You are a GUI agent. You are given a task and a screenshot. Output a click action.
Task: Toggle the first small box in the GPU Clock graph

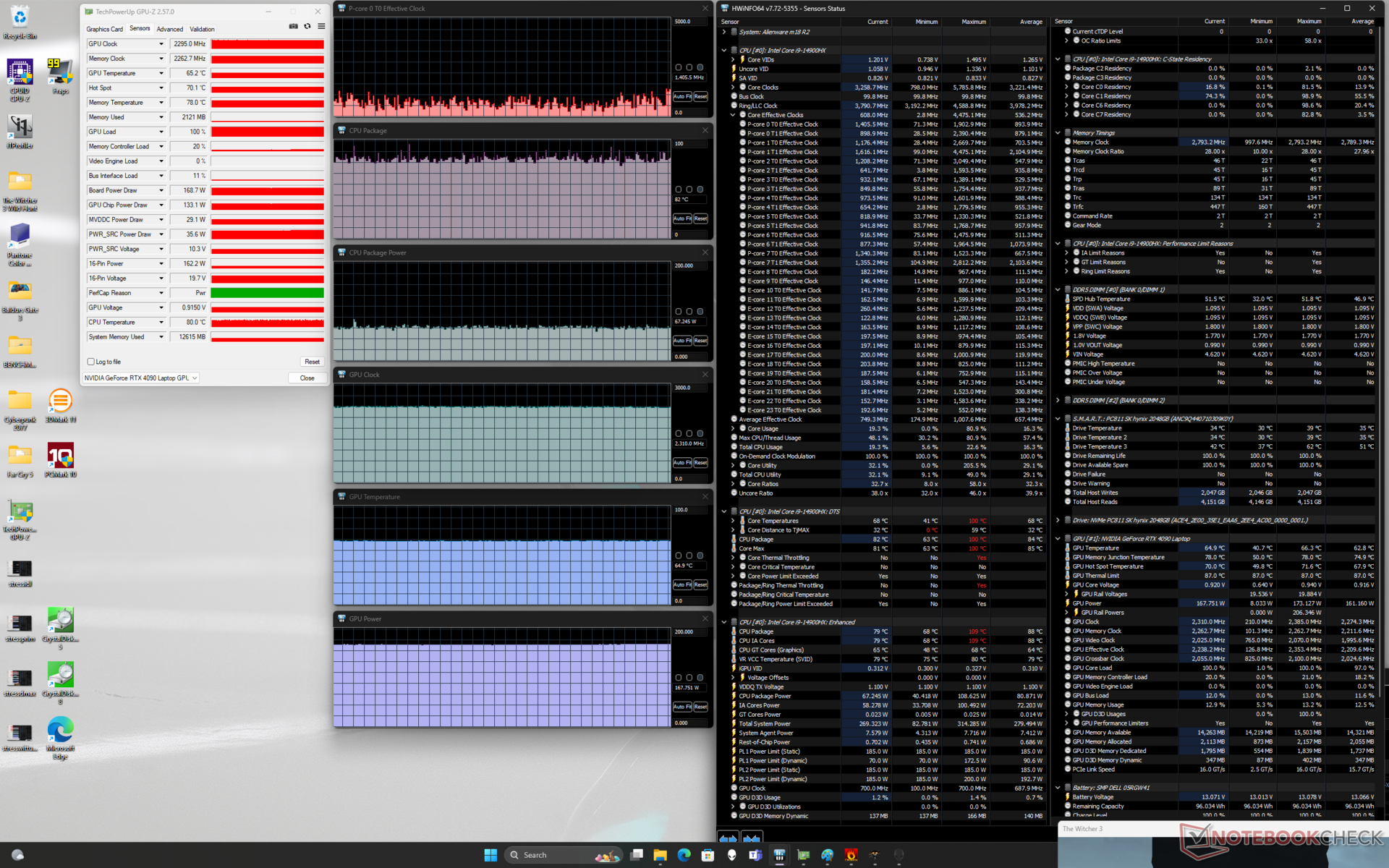678,434
